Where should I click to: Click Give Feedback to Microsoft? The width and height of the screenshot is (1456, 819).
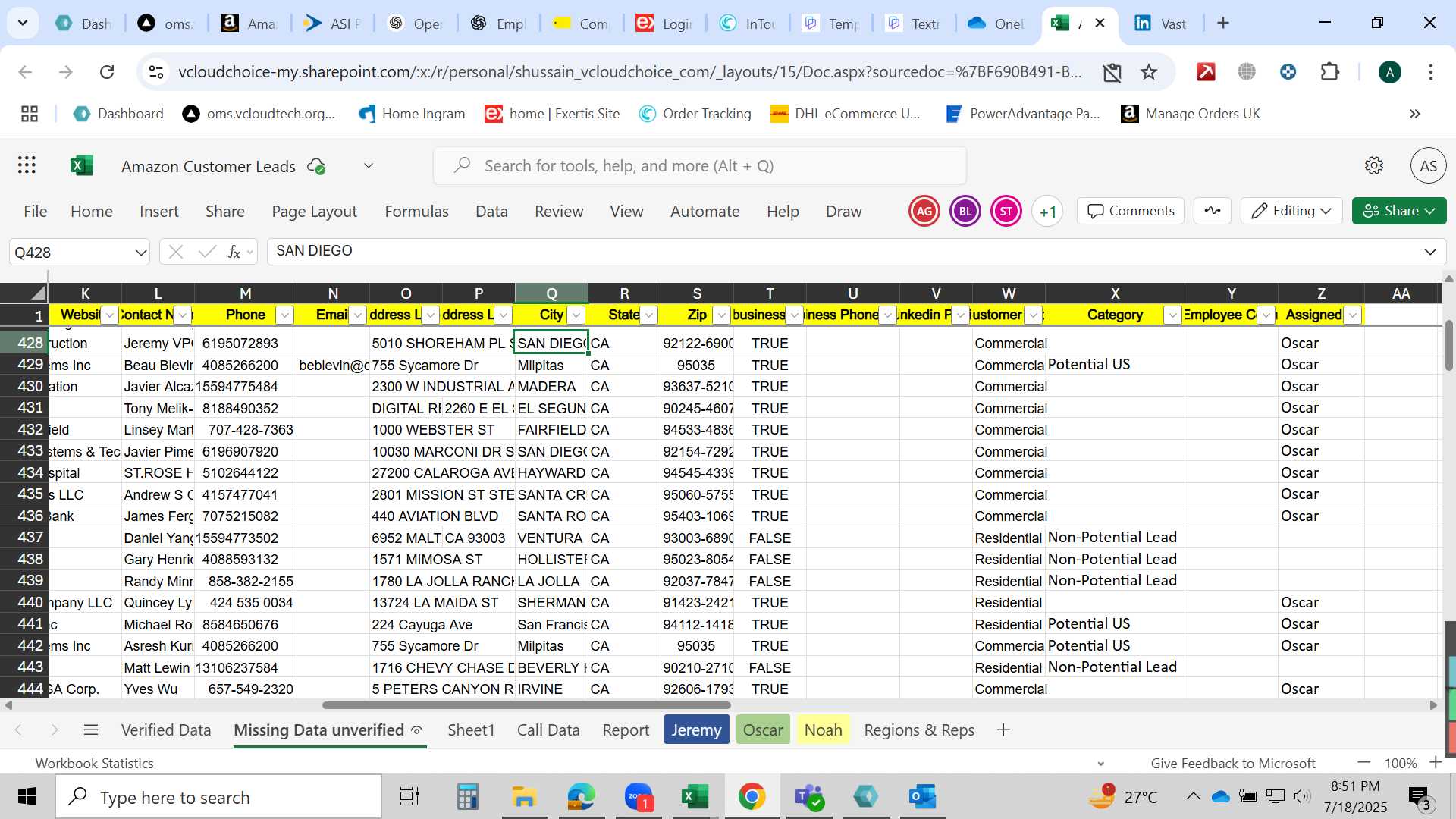point(1233,764)
